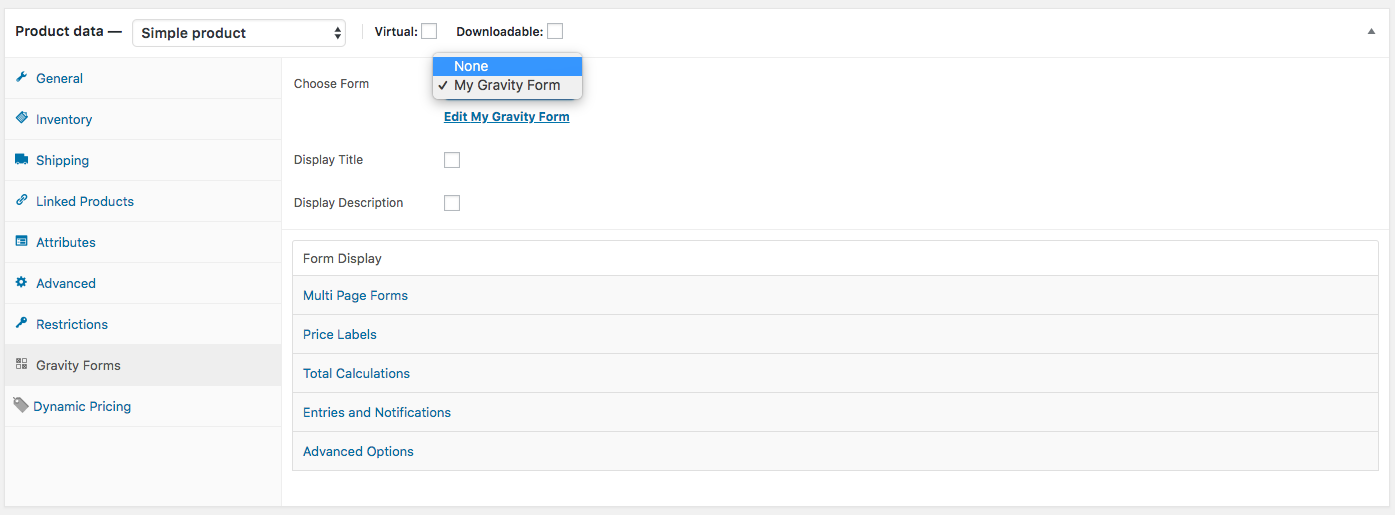Select None in the form dropdown
This screenshot has height=515, width=1395.
pyautogui.click(x=471, y=66)
